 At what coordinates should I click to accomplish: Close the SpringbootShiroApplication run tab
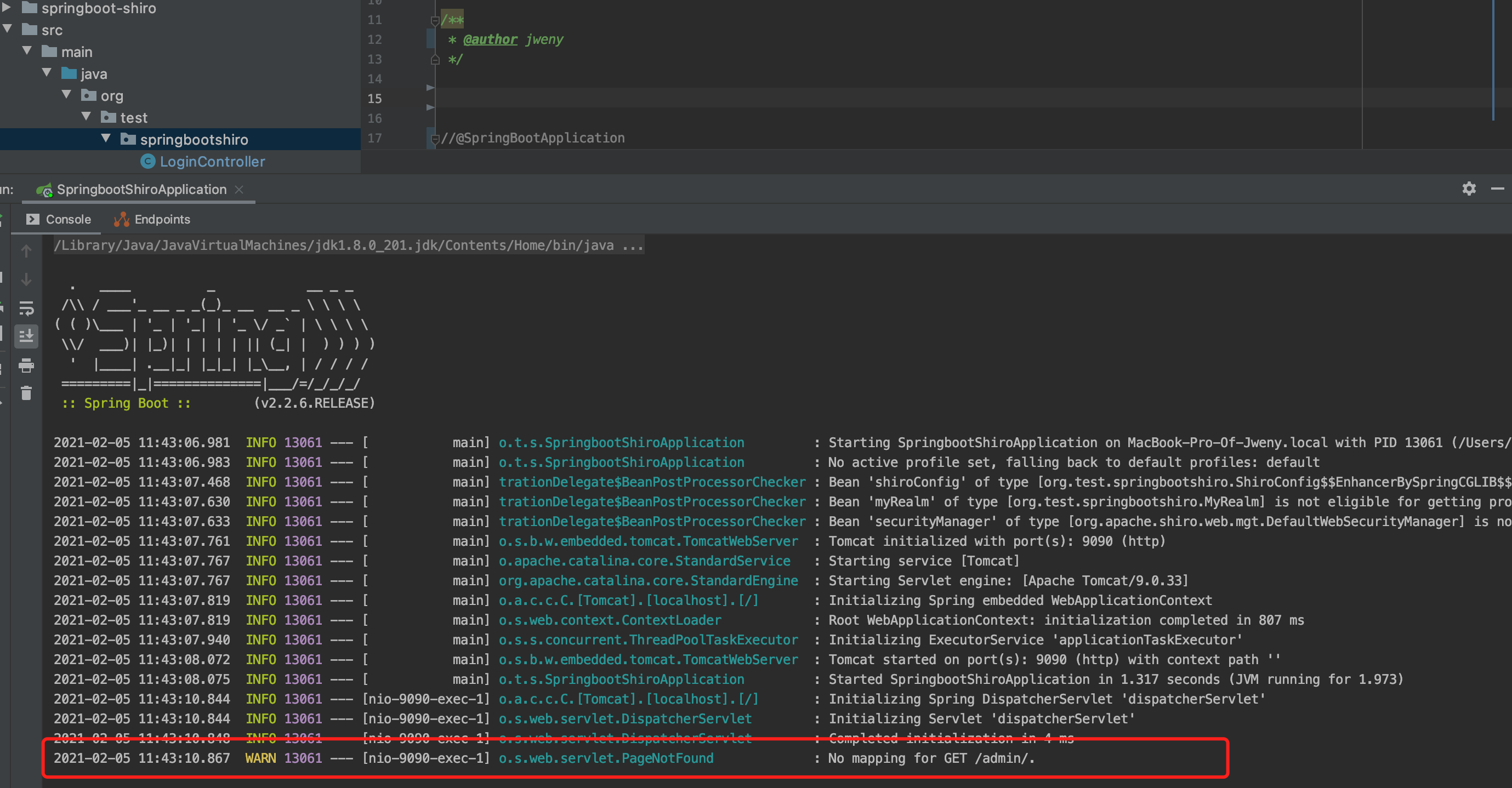tap(239, 190)
